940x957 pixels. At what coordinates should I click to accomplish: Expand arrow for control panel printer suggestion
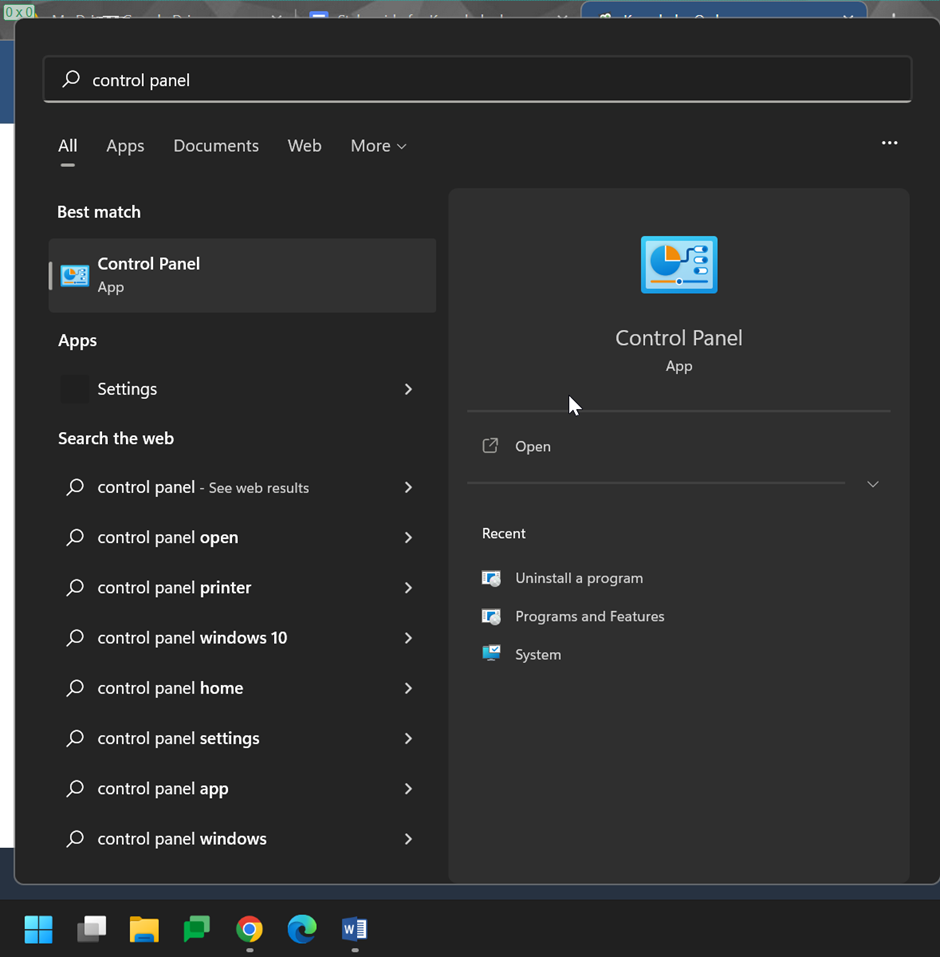[x=408, y=588]
